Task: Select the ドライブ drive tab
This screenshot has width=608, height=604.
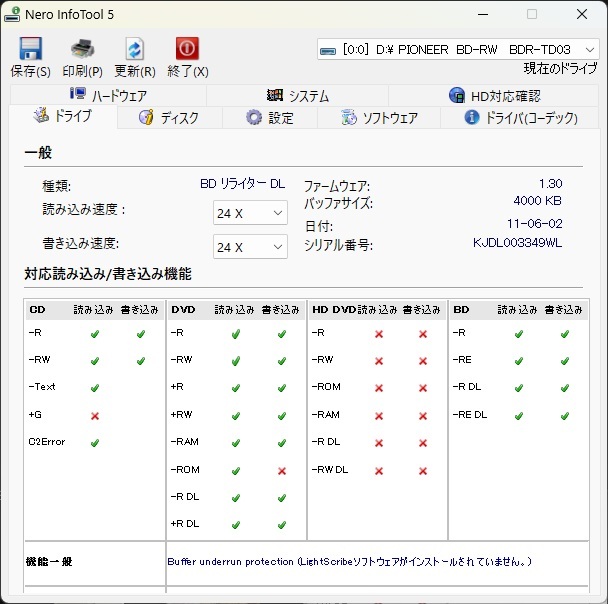Action: [62, 117]
